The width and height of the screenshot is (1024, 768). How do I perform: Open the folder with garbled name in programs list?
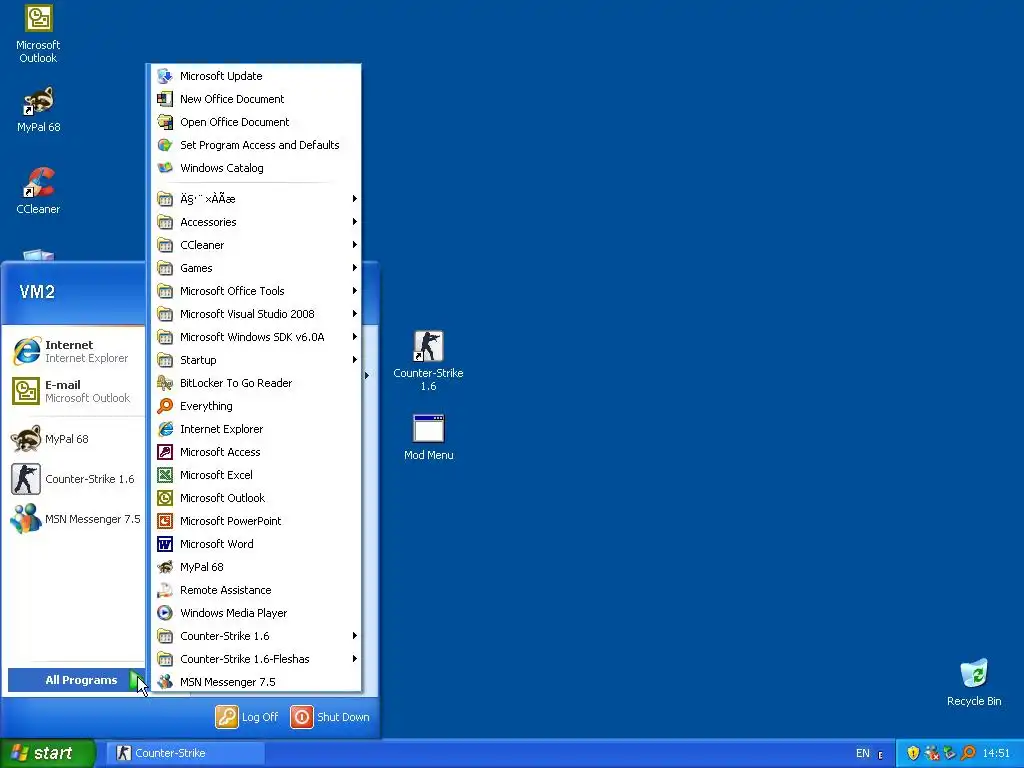pyautogui.click(x=256, y=199)
